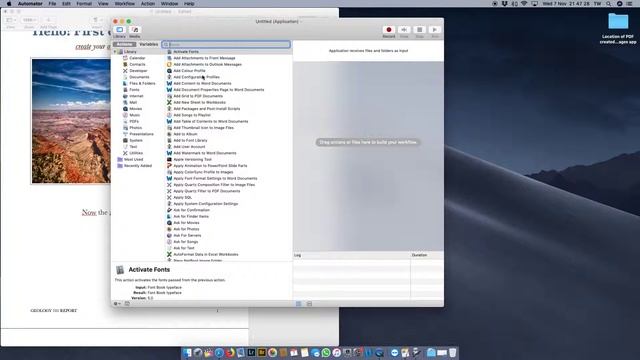640x360 pixels.
Task: Open the Action menu
Action: [148, 4]
